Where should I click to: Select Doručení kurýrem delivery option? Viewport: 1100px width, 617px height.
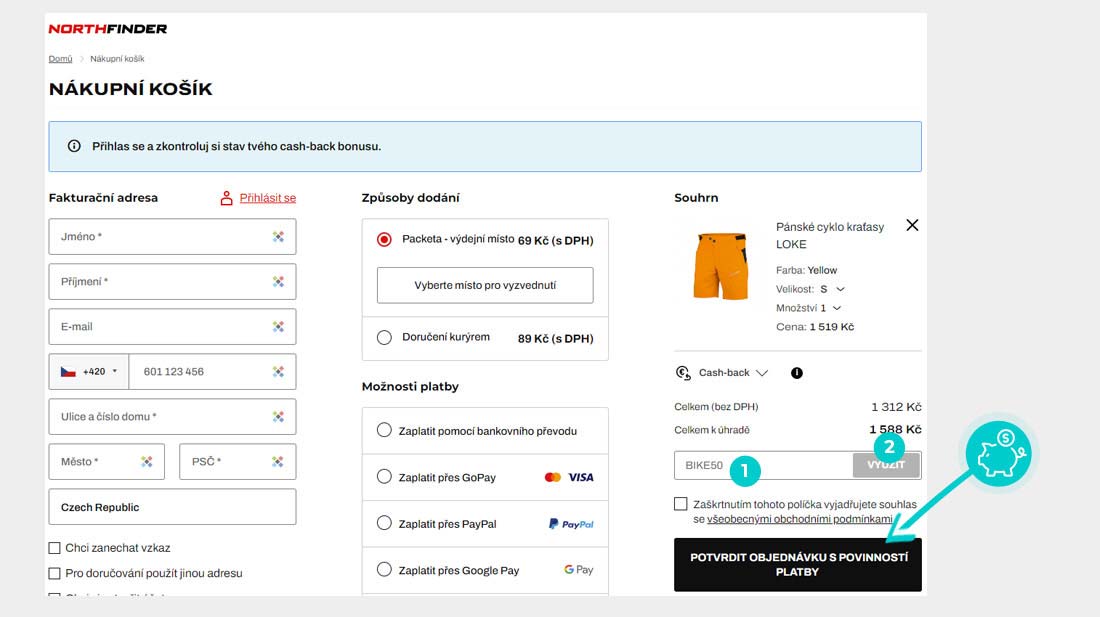[x=384, y=338]
